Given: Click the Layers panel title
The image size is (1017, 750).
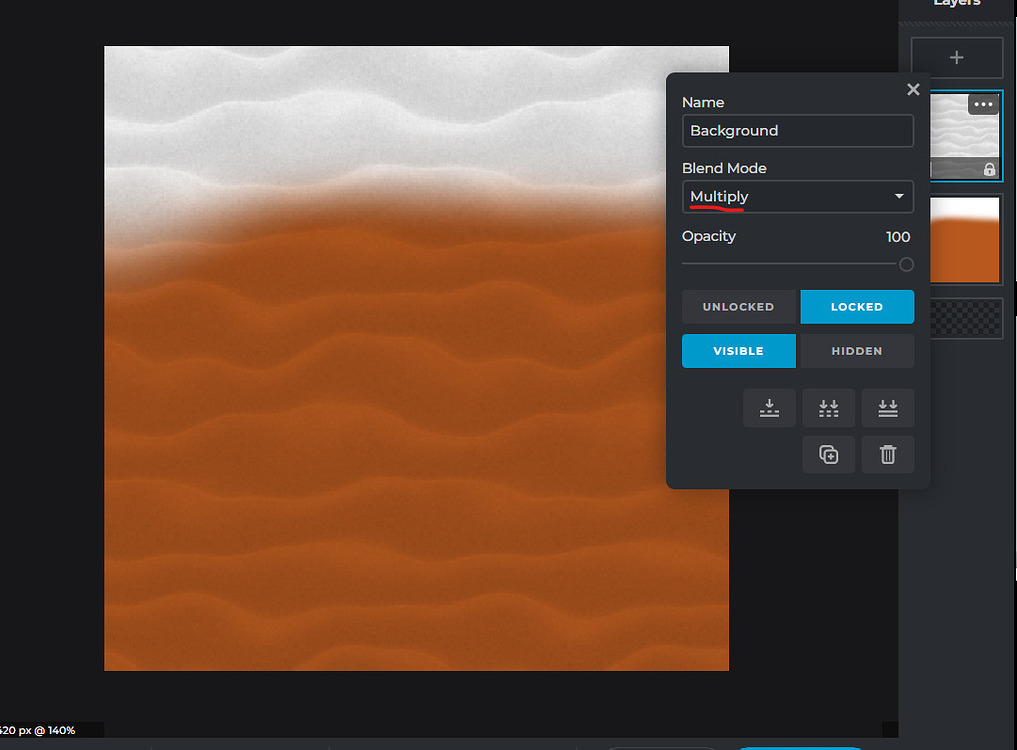Looking at the screenshot, I should (x=955, y=5).
